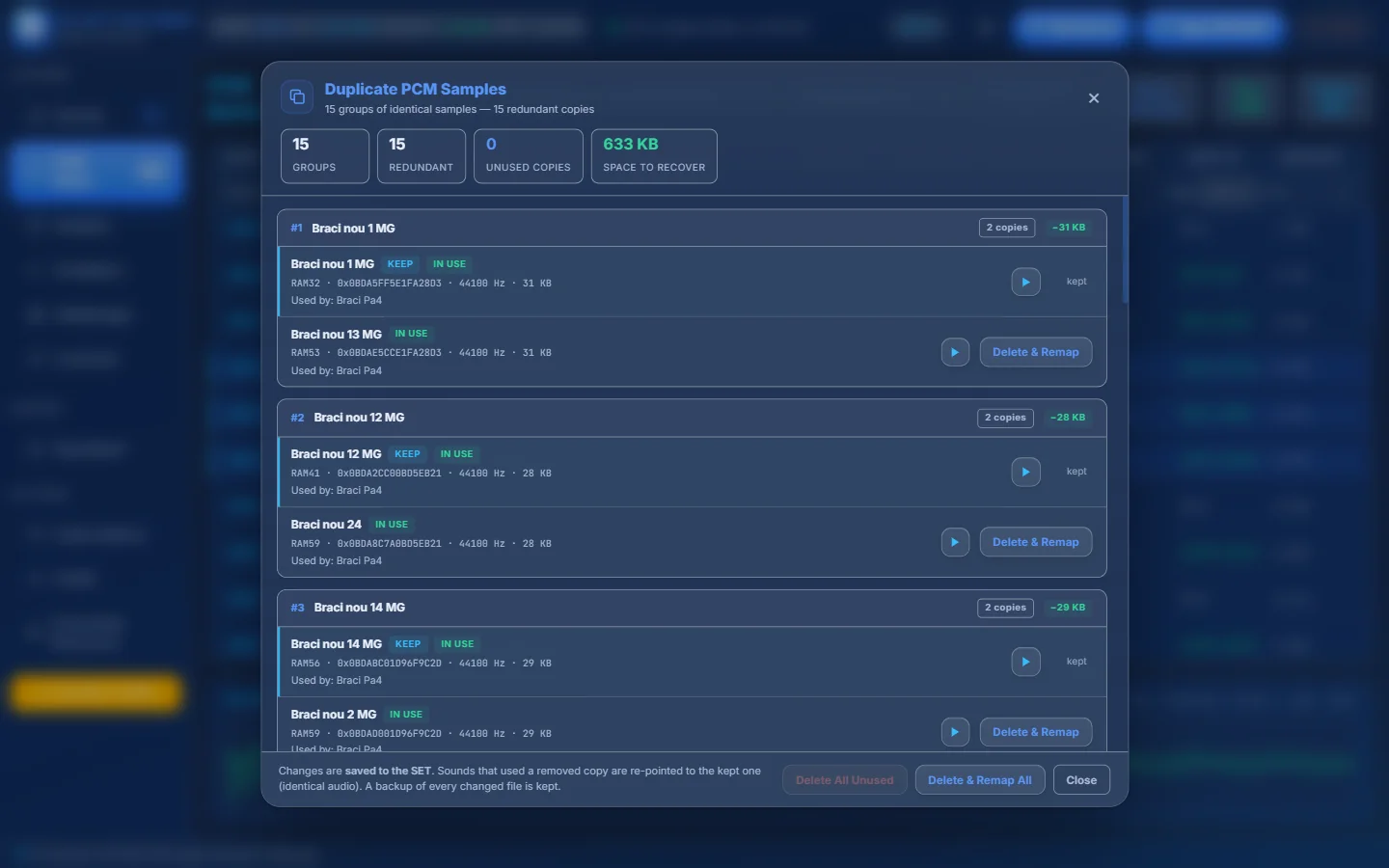Click the 15 Redundant stat card
This screenshot has height=868, width=1389.
point(422,156)
